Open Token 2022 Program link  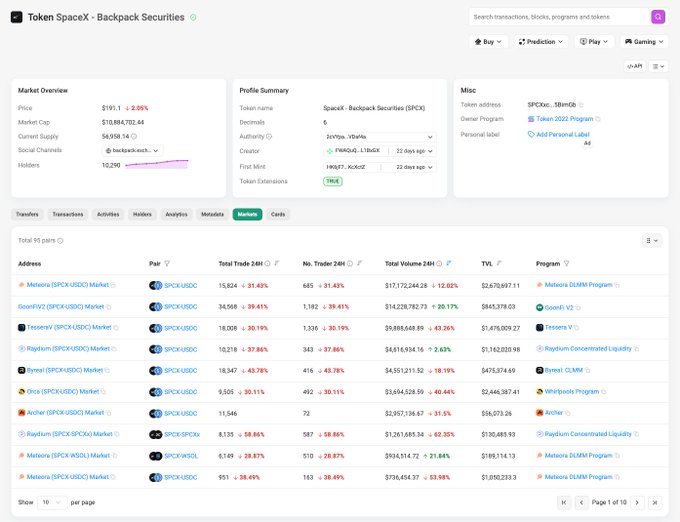point(564,119)
